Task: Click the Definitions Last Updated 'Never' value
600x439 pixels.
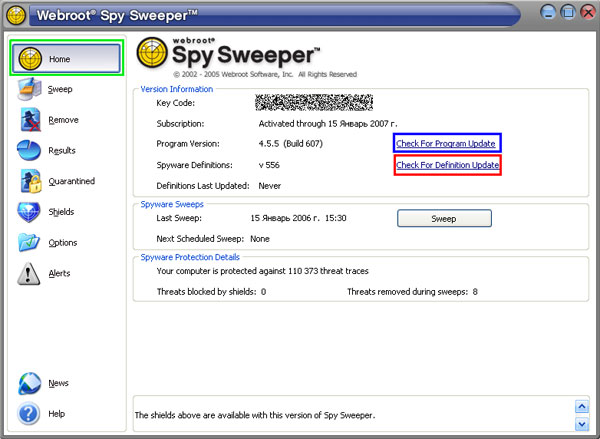Action: [x=270, y=186]
